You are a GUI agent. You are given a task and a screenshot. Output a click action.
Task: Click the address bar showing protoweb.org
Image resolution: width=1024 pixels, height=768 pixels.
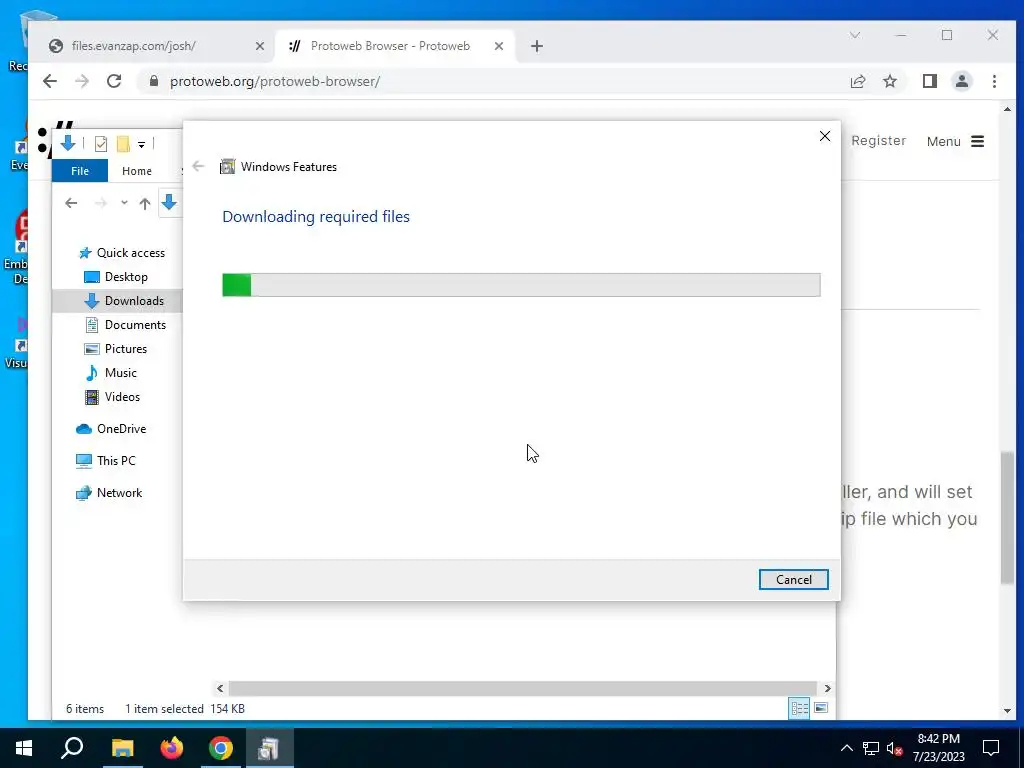pyautogui.click(x=274, y=82)
